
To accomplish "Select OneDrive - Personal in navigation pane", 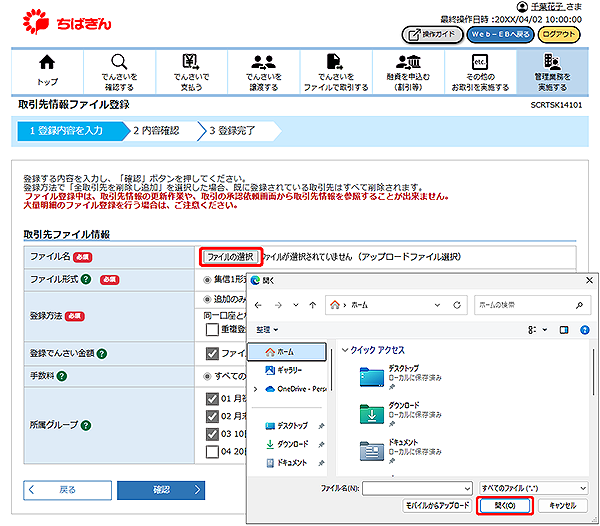I will point(295,389).
